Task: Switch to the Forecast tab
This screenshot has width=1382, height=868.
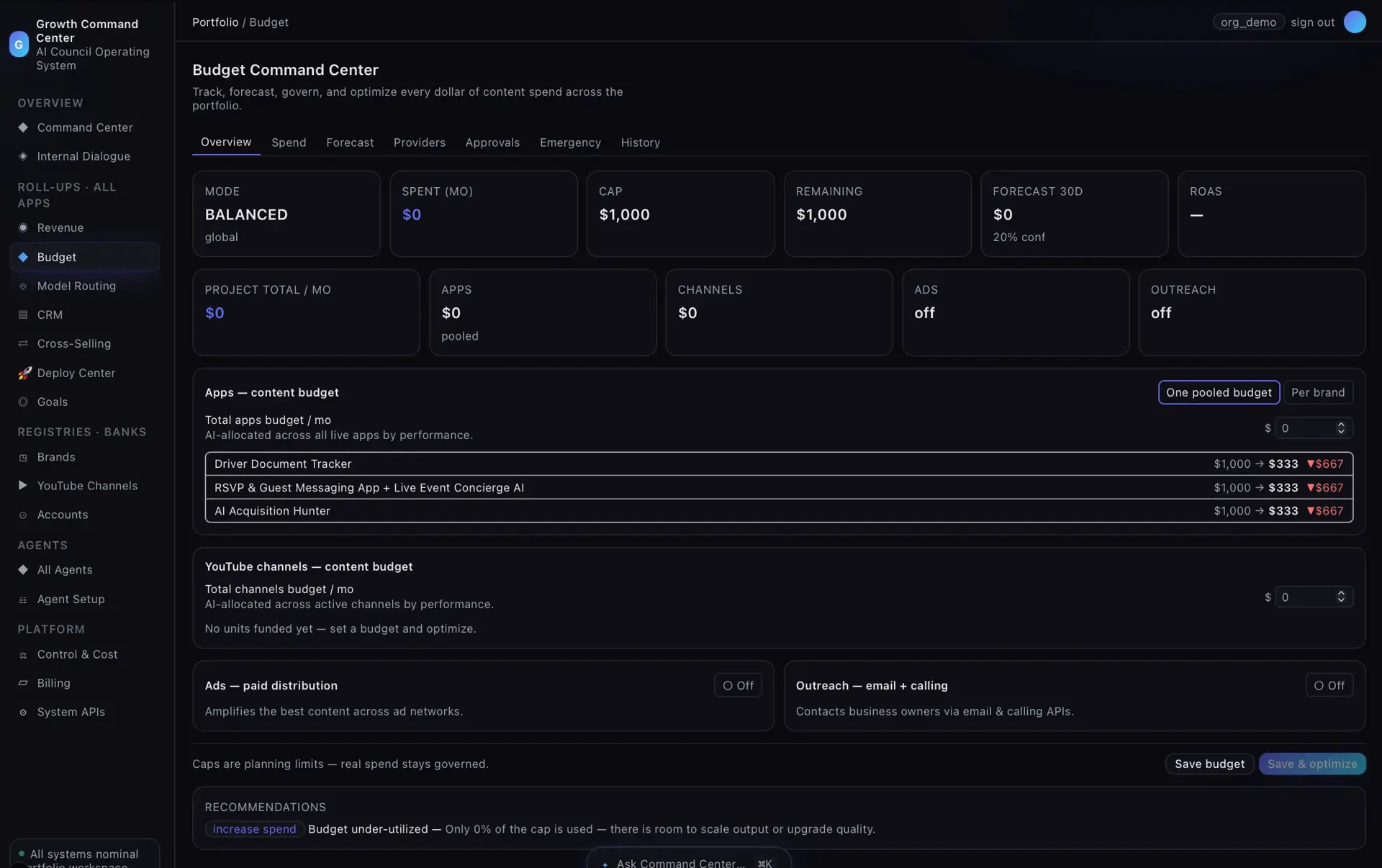Action: (x=350, y=143)
